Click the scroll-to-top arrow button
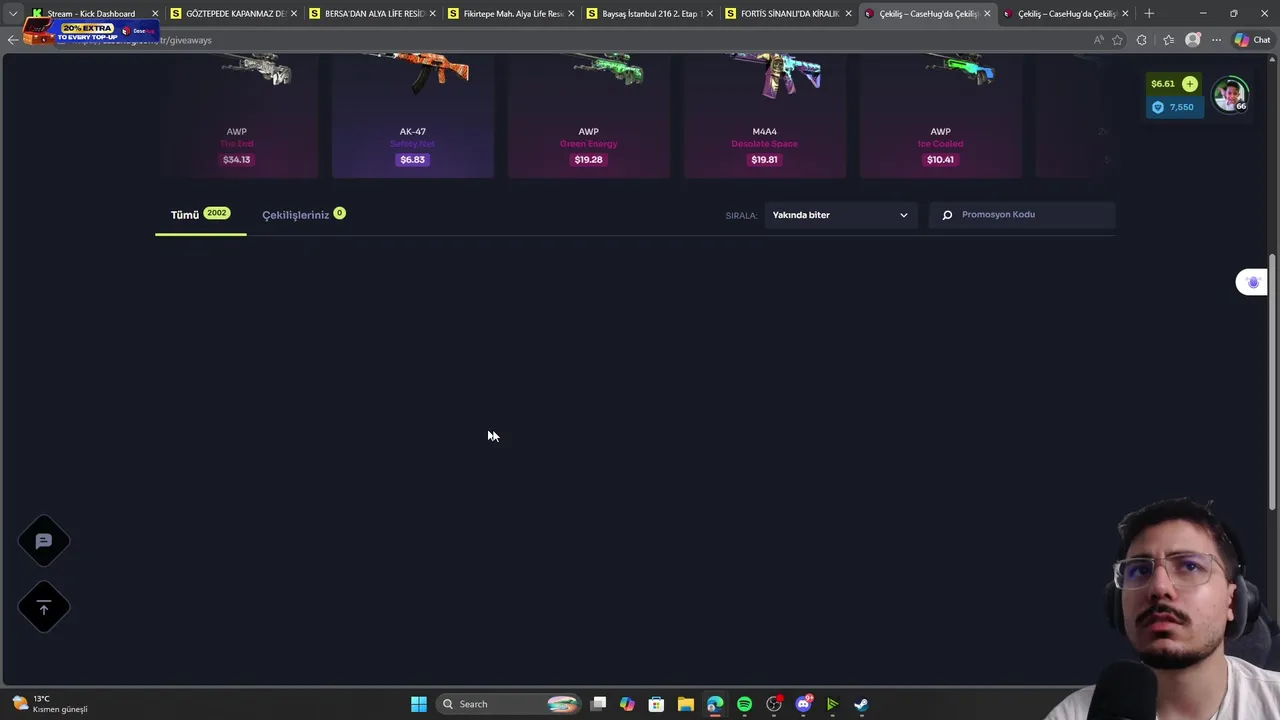The width and height of the screenshot is (1280, 720). tap(44, 607)
